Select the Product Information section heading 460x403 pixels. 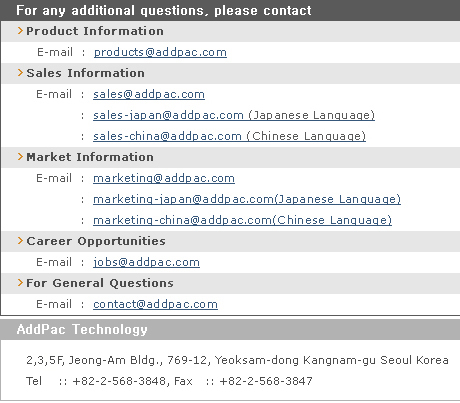95,31
